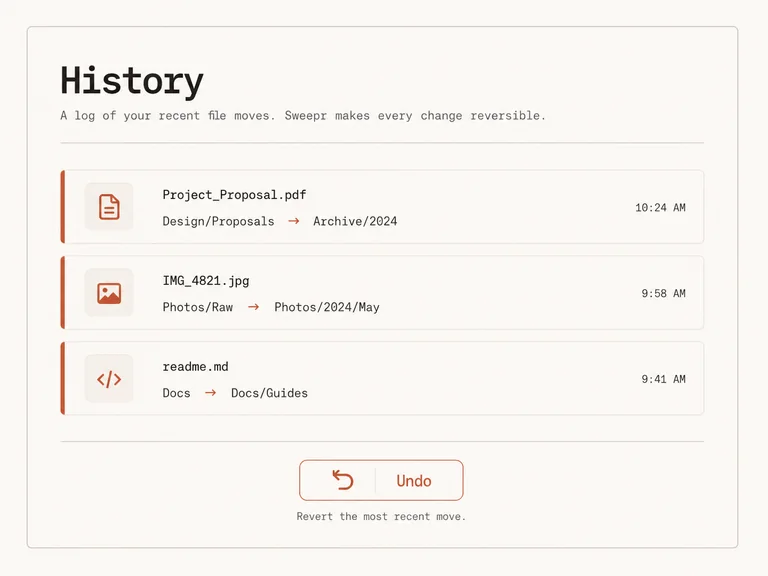Viewport: 768px width, 576px height.
Task: Click the History heading
Action: point(132,81)
